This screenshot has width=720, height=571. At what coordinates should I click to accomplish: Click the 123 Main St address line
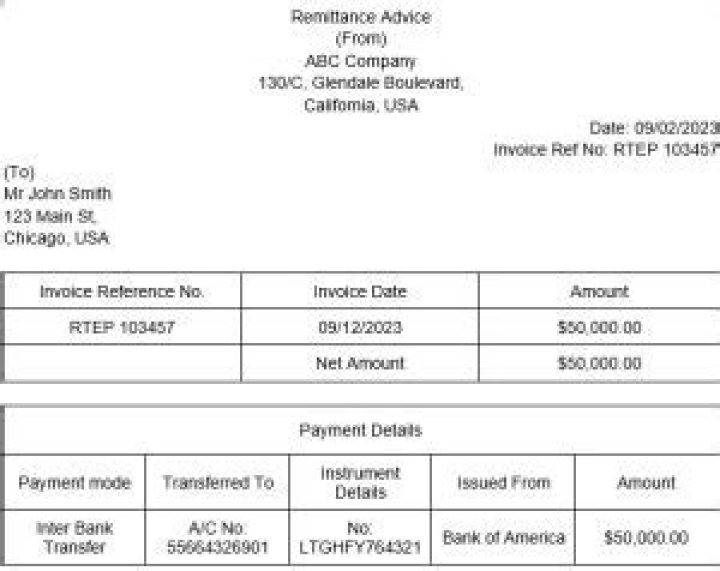[51, 215]
